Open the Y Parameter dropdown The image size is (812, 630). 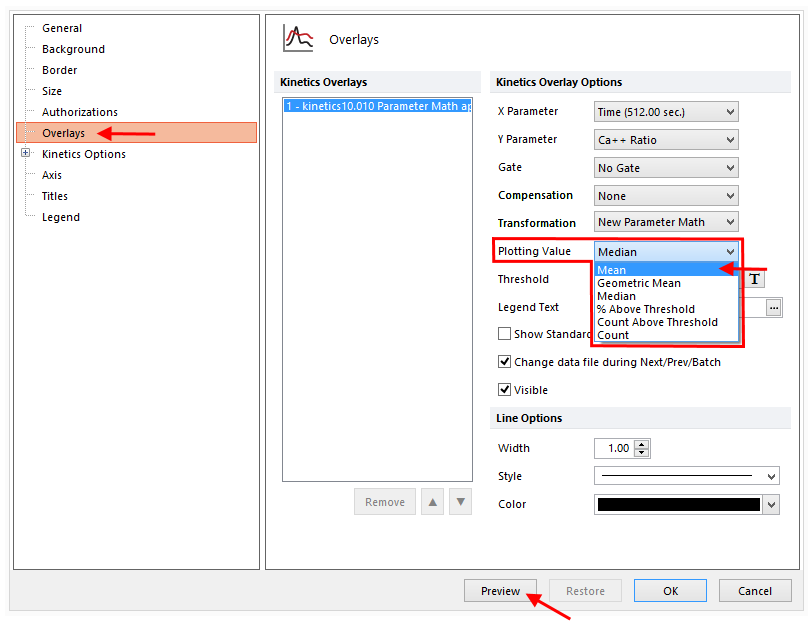point(666,140)
